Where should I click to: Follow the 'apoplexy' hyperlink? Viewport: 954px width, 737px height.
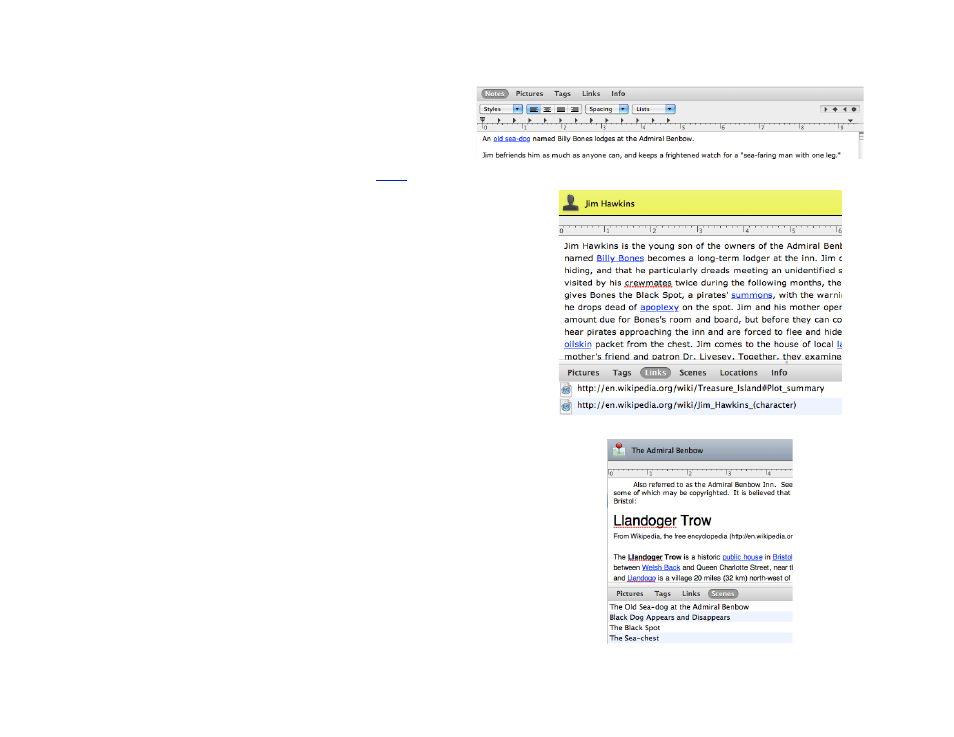(659, 307)
